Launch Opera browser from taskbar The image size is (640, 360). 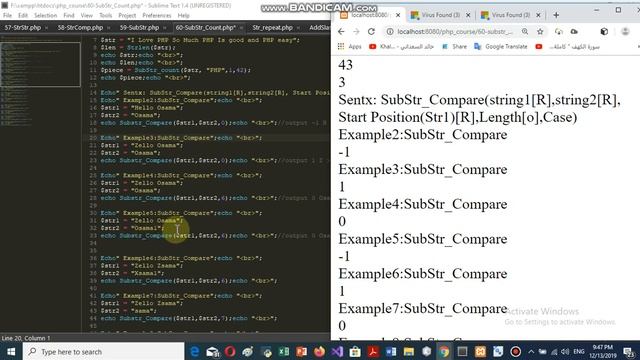click(230, 351)
